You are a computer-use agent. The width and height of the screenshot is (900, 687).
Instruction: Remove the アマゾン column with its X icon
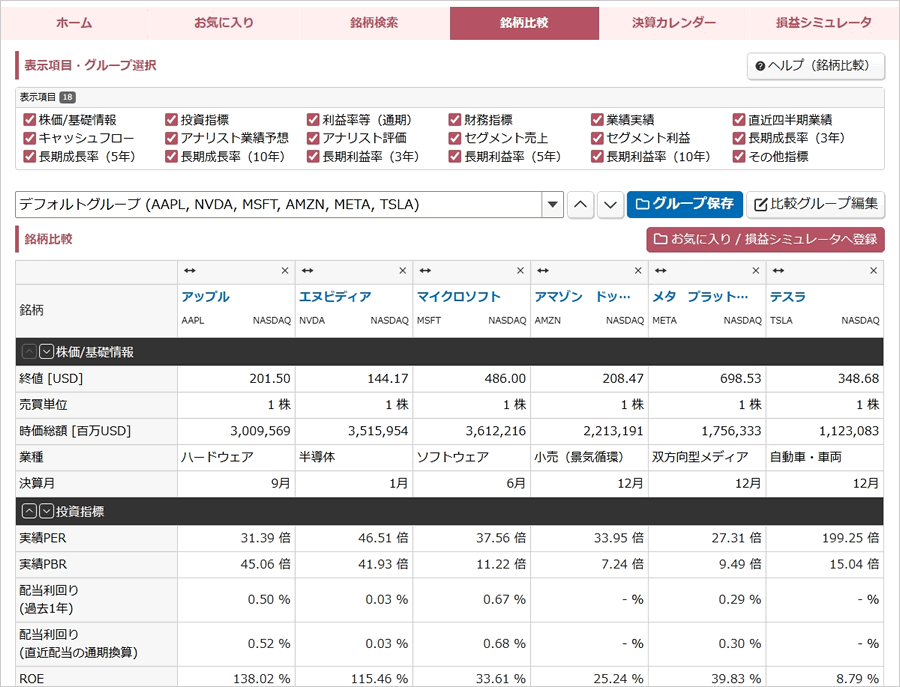point(638,271)
